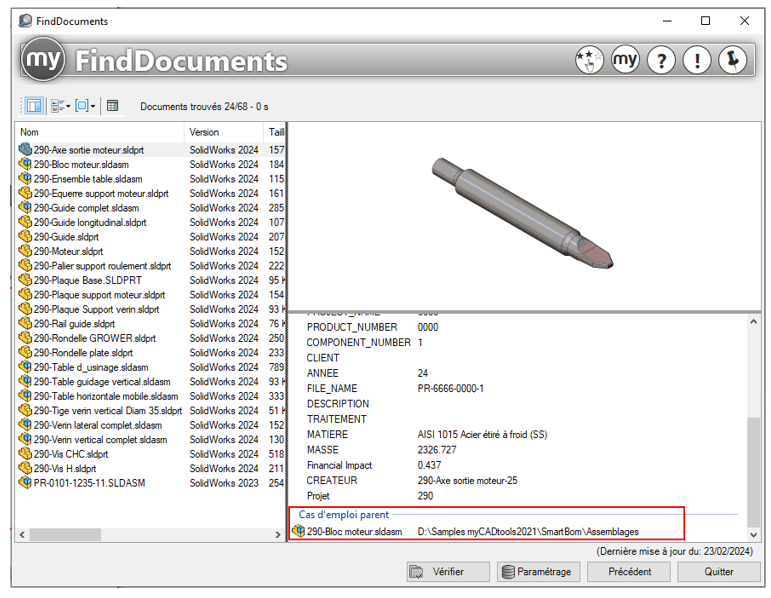Click the Précédent button
The height and width of the screenshot is (598, 771).
tap(629, 571)
